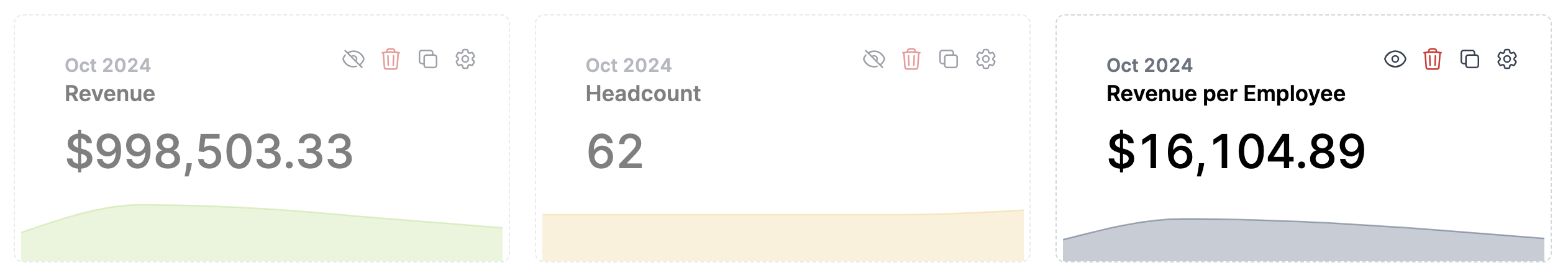Duplicate the Revenue card

[x=428, y=60]
